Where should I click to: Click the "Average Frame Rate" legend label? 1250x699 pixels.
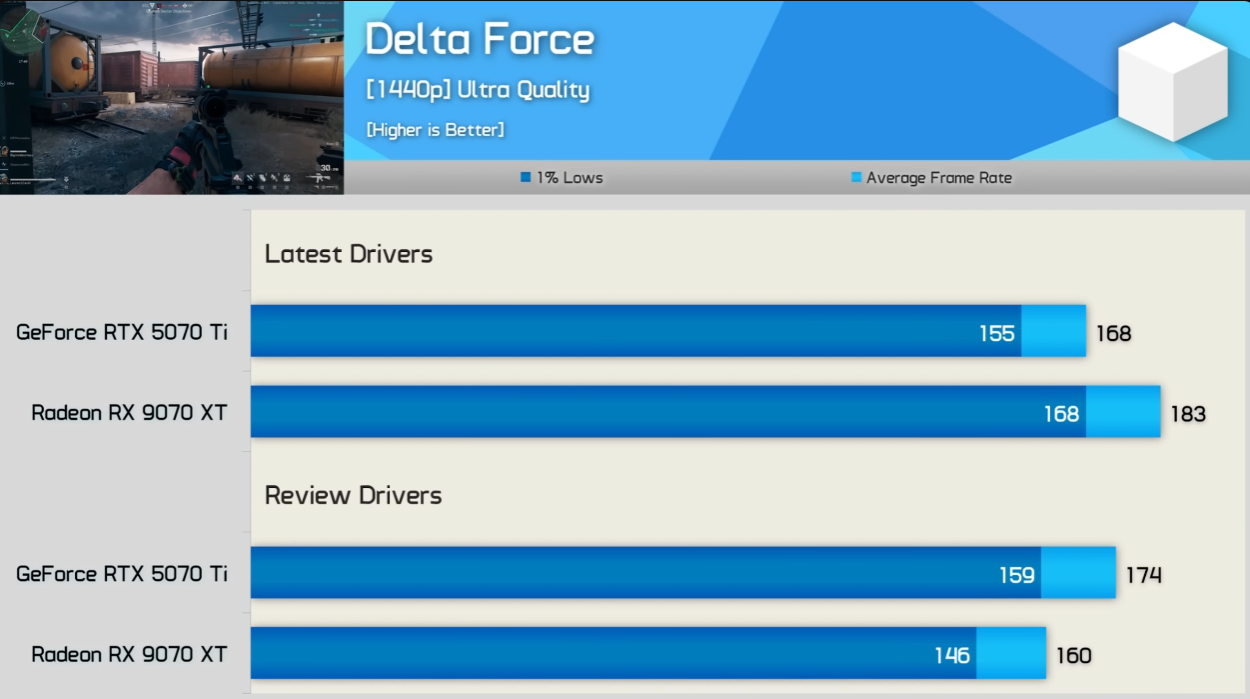point(939,178)
